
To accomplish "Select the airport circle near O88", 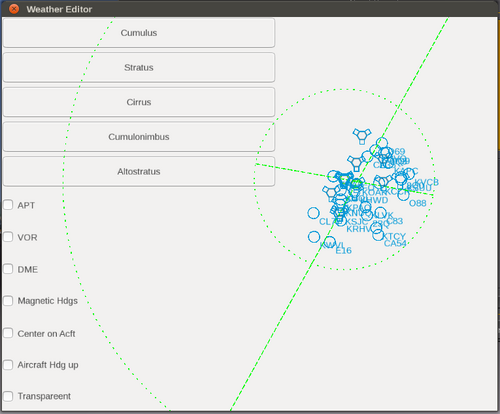I will (x=403, y=194).
